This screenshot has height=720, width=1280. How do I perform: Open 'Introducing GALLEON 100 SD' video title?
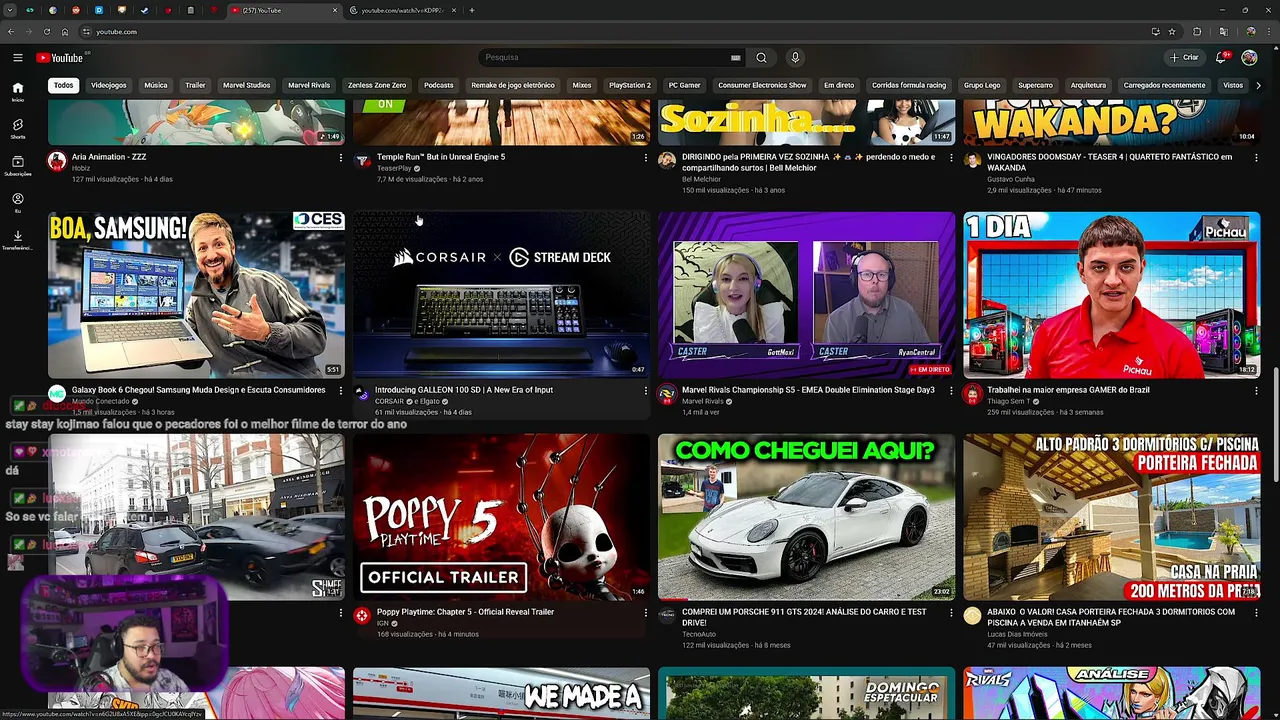pyautogui.click(x=464, y=390)
